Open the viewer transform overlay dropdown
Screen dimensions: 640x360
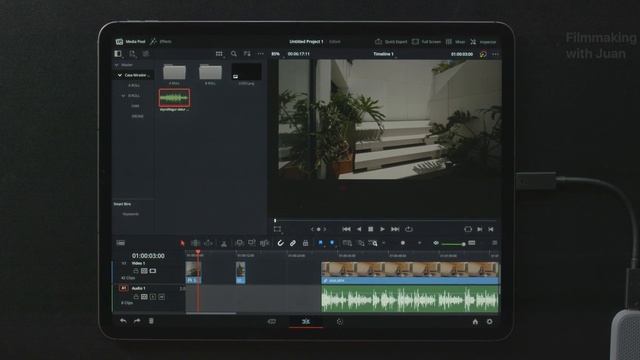278,229
